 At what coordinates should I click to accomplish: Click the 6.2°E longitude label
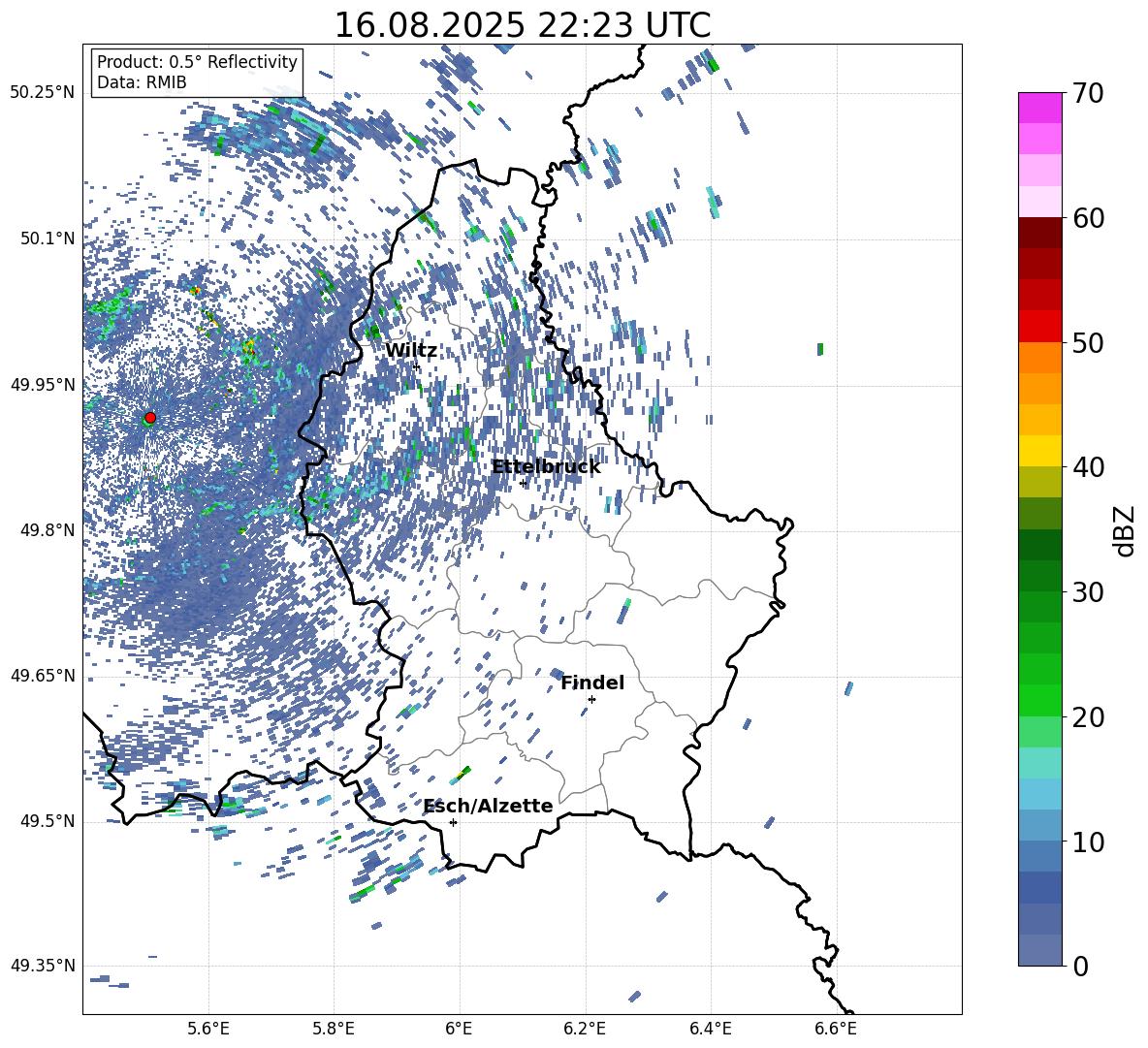click(x=585, y=1029)
